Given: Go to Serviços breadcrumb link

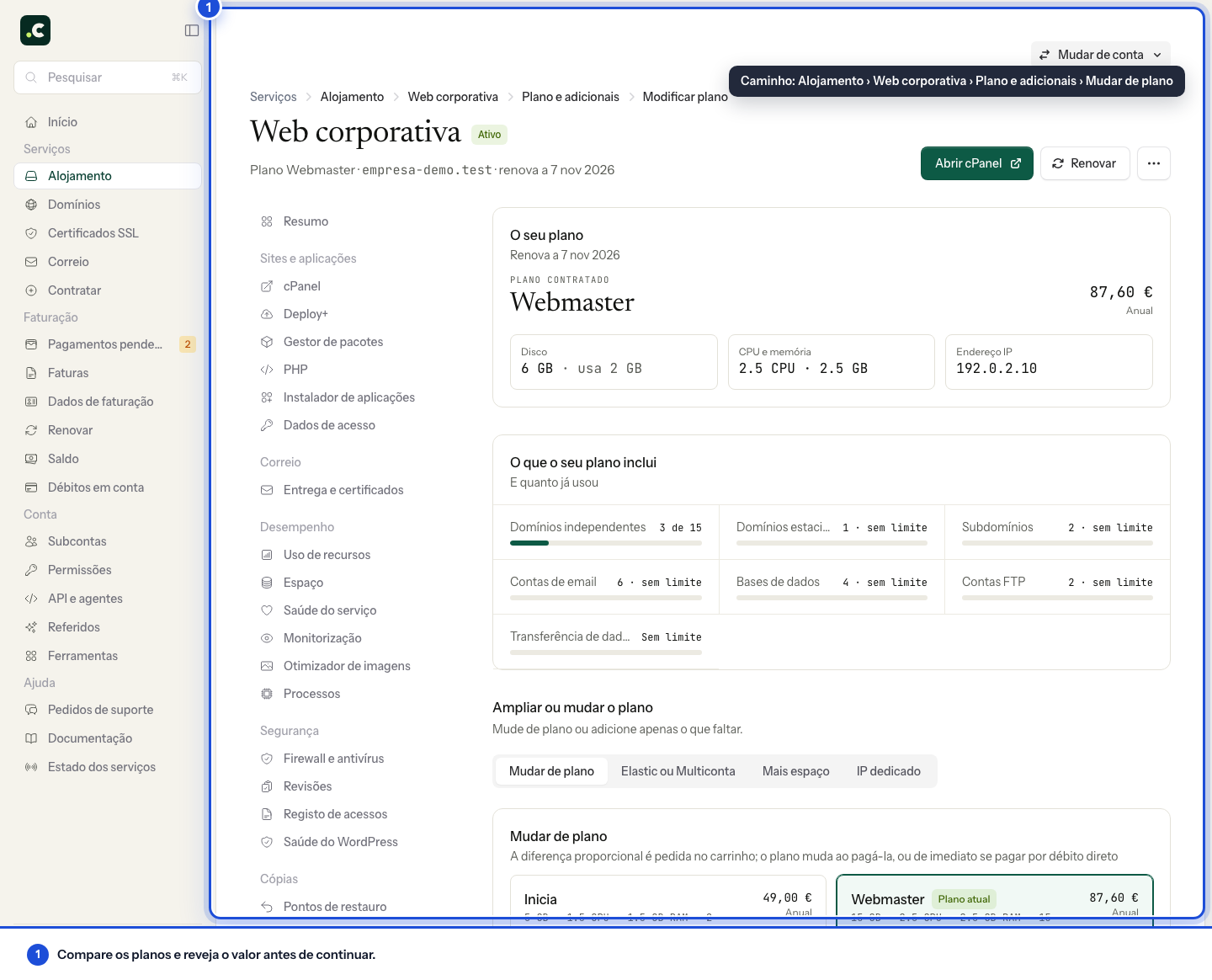Looking at the screenshot, I should (274, 97).
